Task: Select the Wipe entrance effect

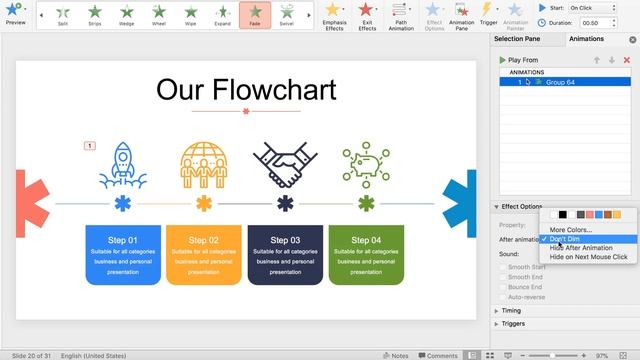Action: (x=191, y=15)
